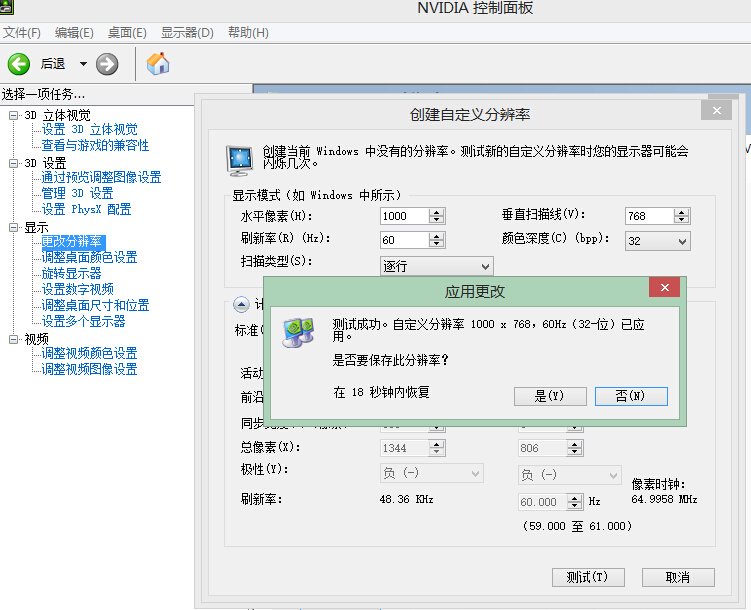751x610 pixels.
Task: Click the 取消 button
Action: pos(678,577)
